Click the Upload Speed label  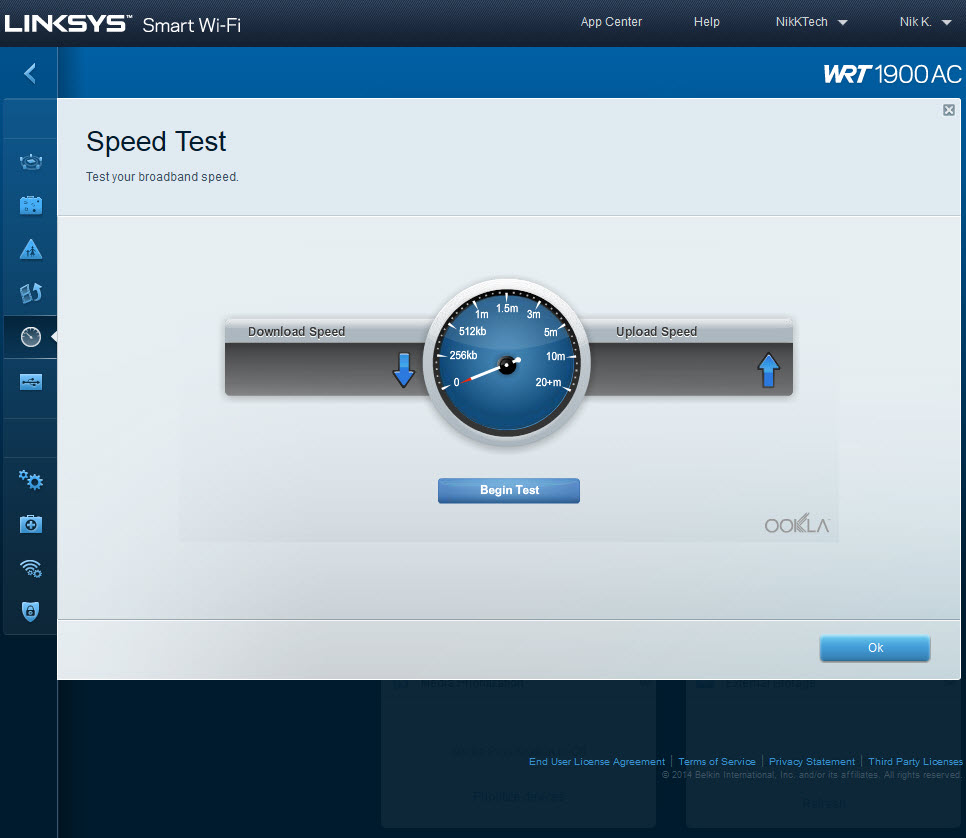(x=656, y=332)
